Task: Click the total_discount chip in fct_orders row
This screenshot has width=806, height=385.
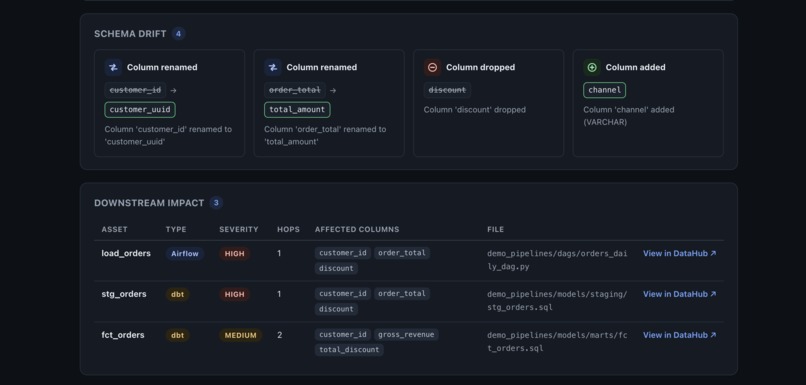Action: (x=349, y=350)
